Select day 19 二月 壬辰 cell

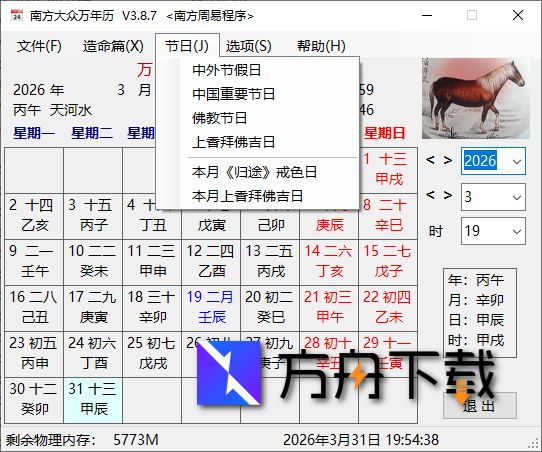click(211, 308)
